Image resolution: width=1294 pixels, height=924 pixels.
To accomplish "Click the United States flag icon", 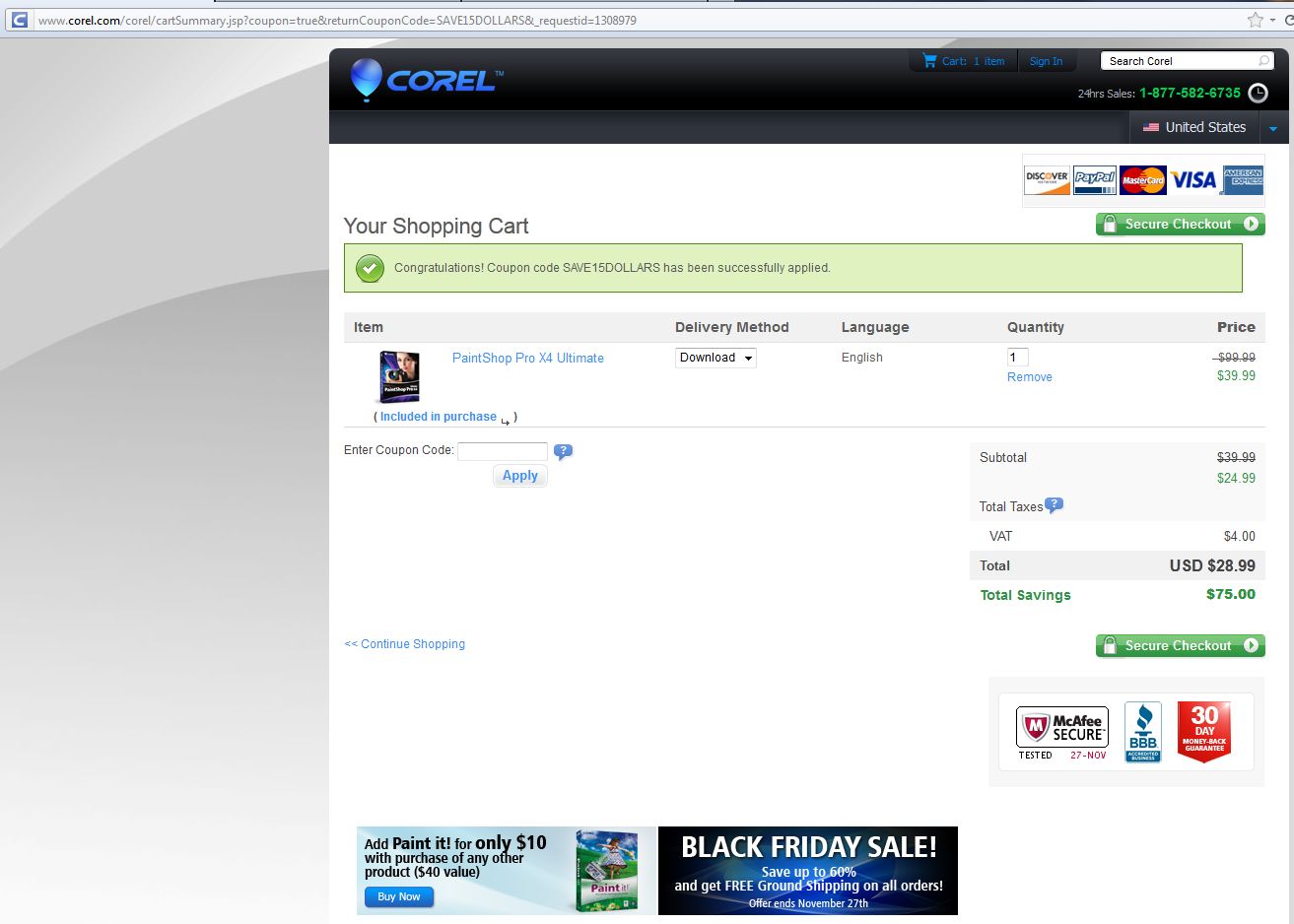I will (x=1150, y=127).
